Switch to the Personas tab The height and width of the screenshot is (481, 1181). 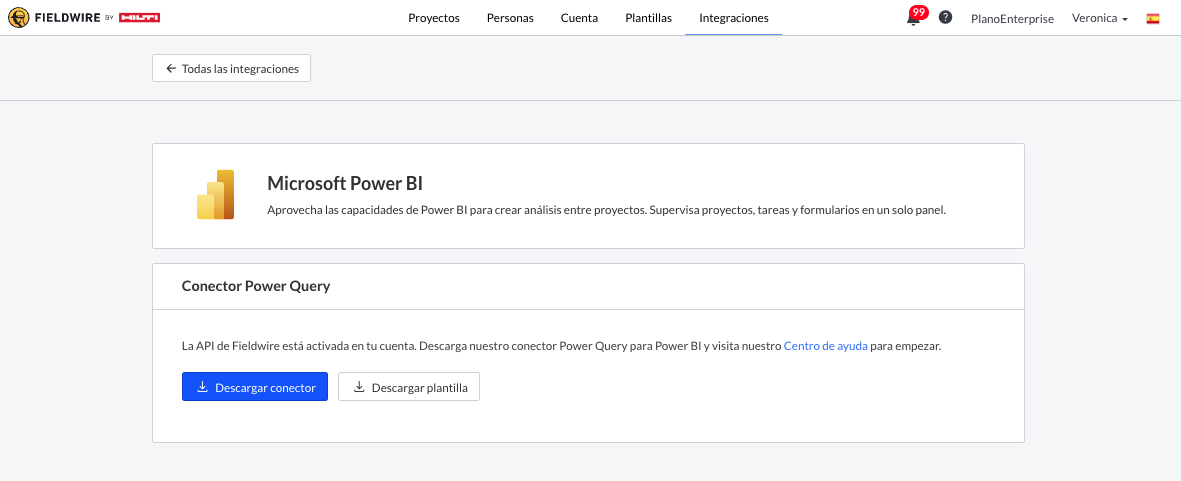click(x=510, y=18)
